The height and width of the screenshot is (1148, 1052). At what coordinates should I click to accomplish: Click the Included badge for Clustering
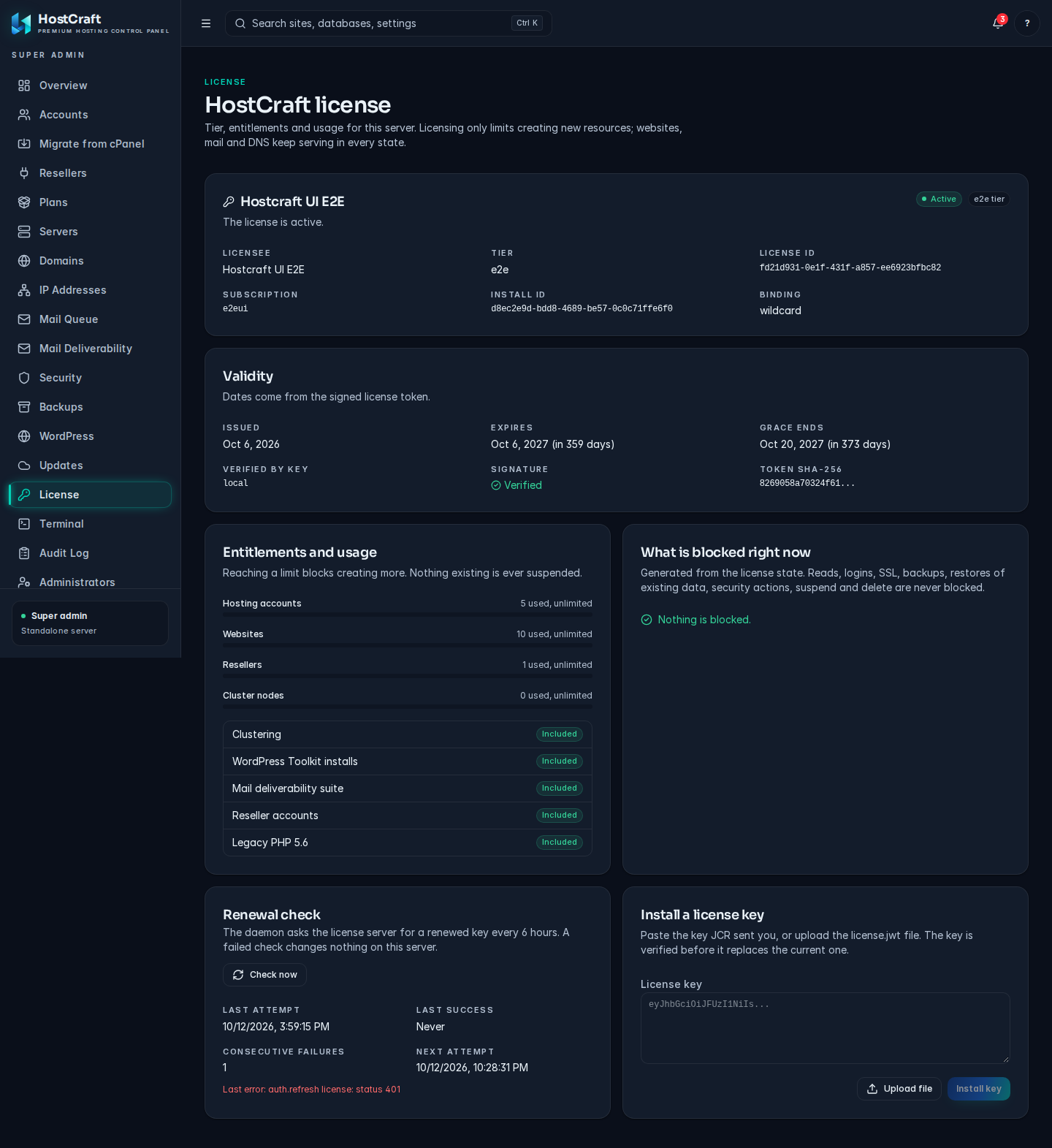[560, 734]
